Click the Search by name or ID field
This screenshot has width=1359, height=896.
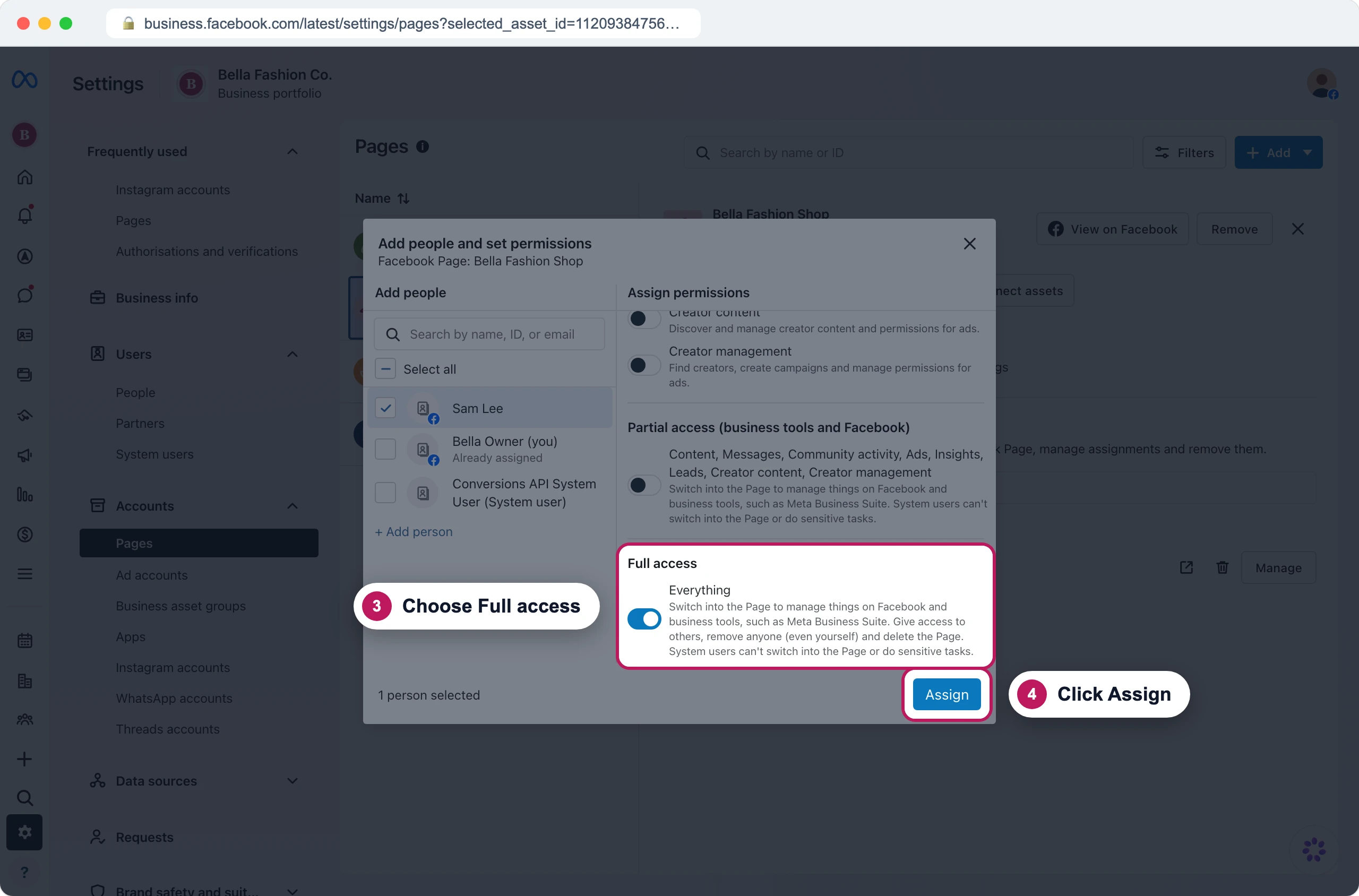click(x=909, y=152)
